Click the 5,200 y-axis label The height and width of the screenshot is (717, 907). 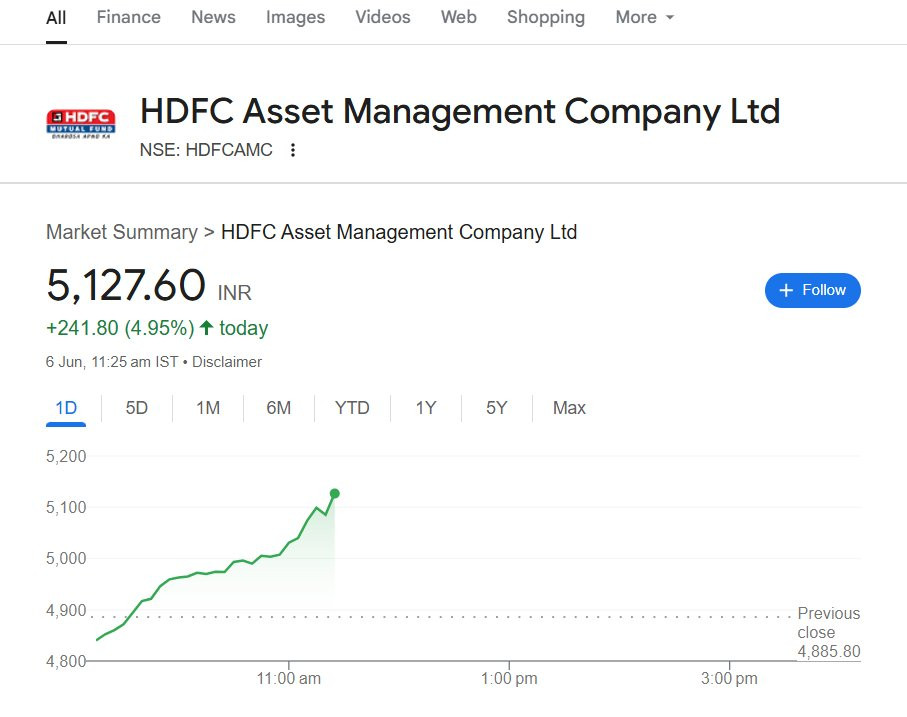pos(66,457)
